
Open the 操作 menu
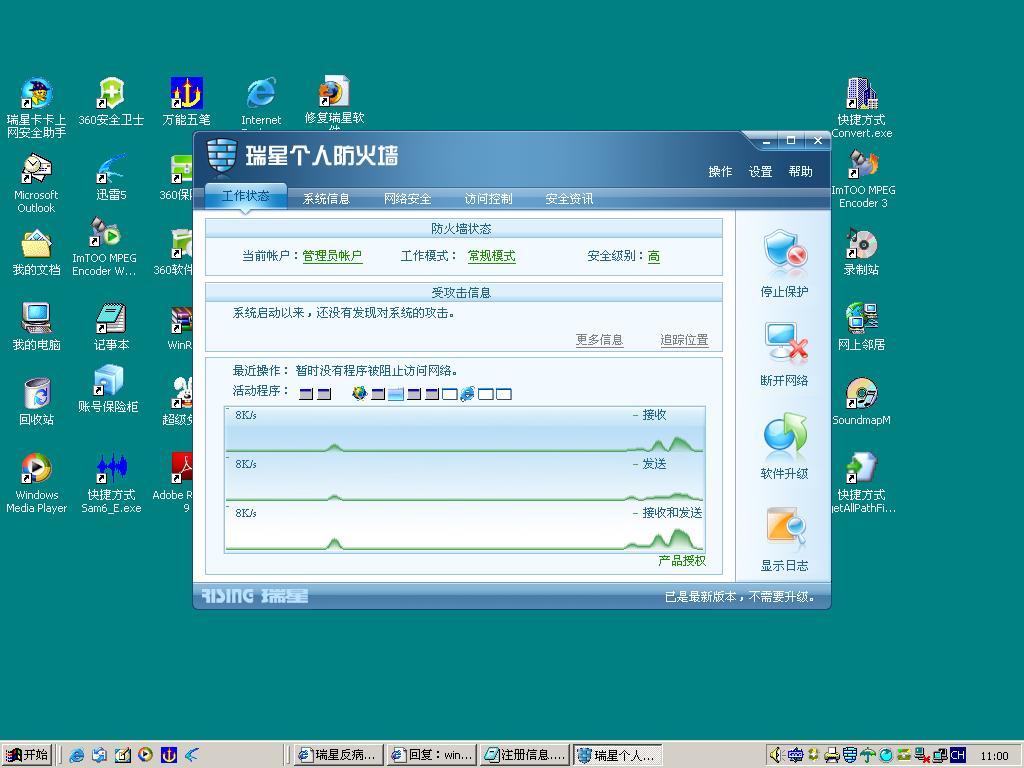720,172
